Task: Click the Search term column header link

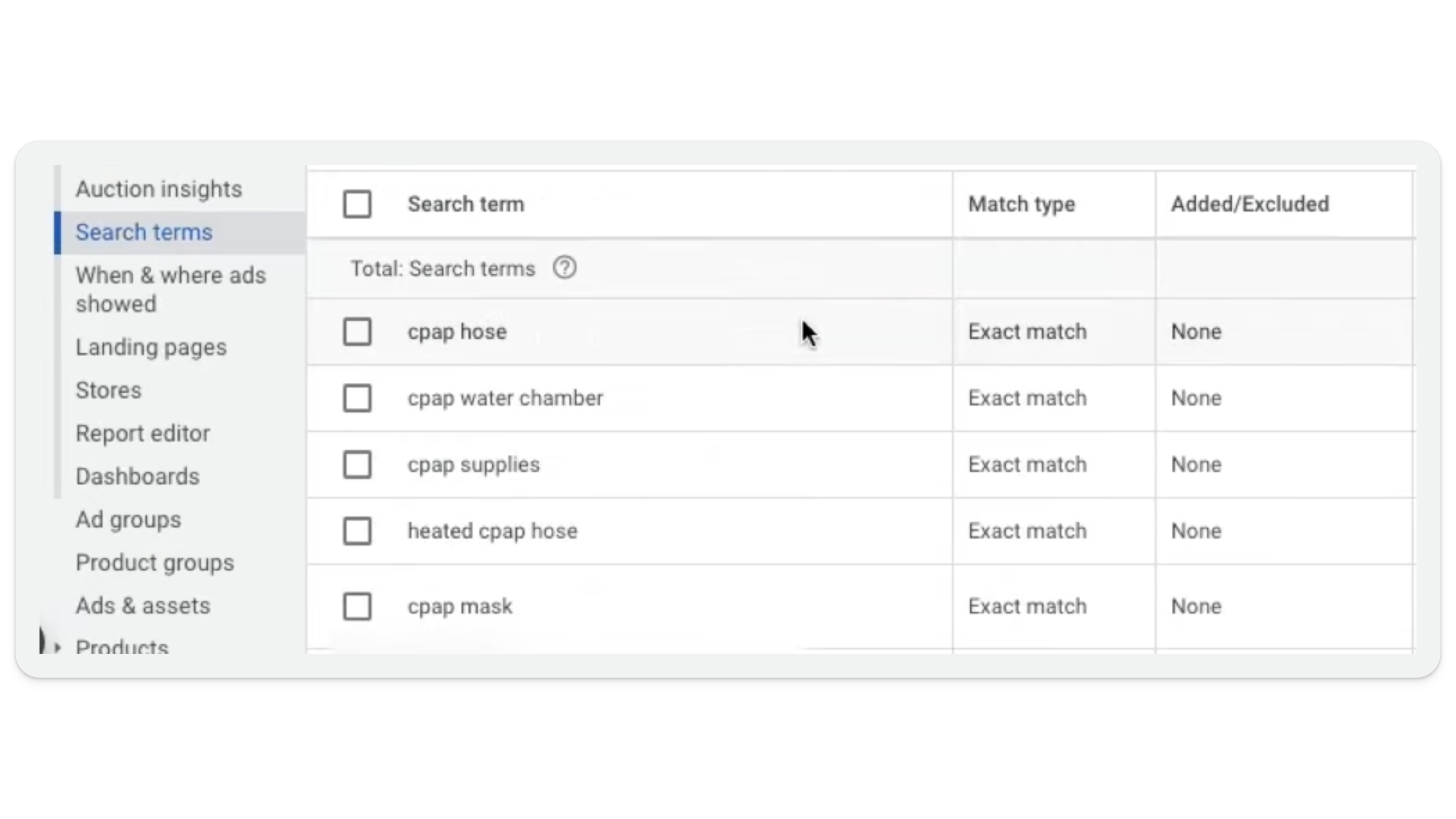Action: (466, 204)
